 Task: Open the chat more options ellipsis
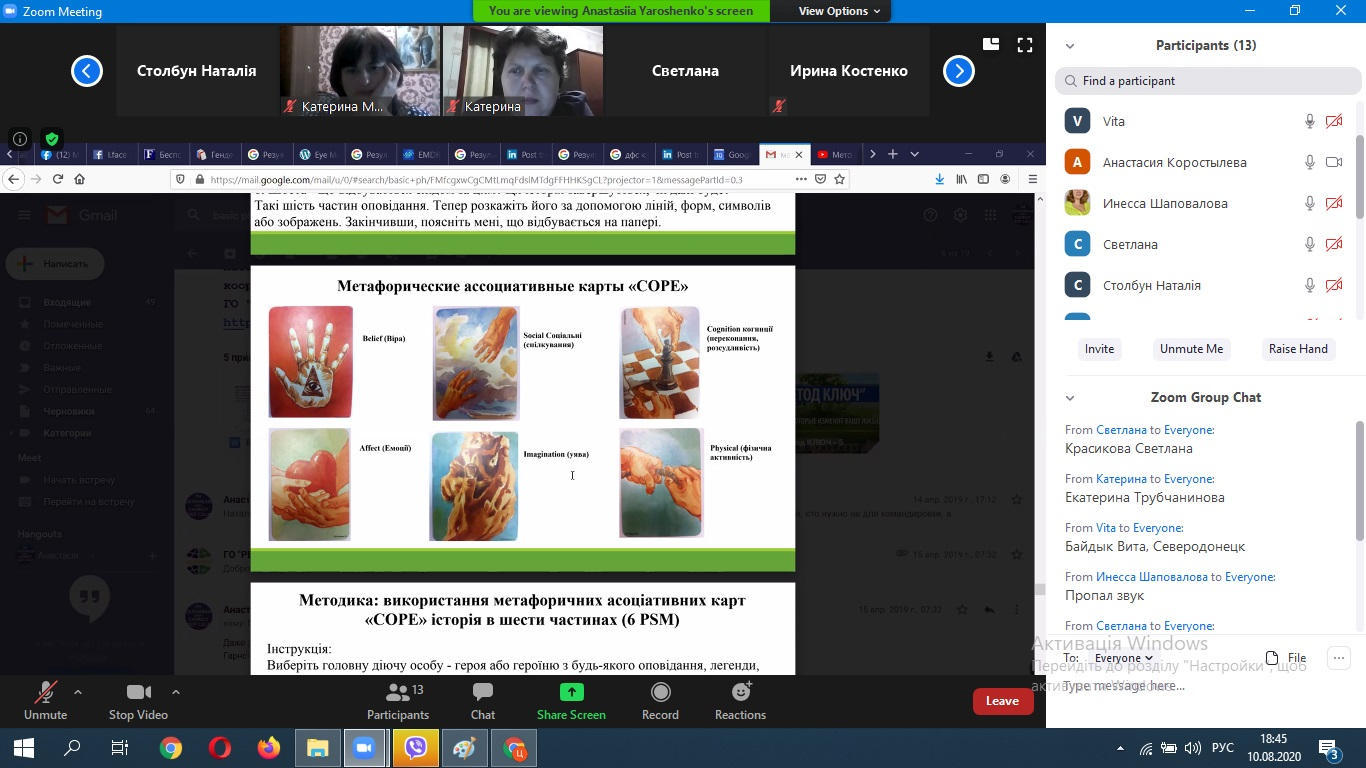[x=1338, y=658]
